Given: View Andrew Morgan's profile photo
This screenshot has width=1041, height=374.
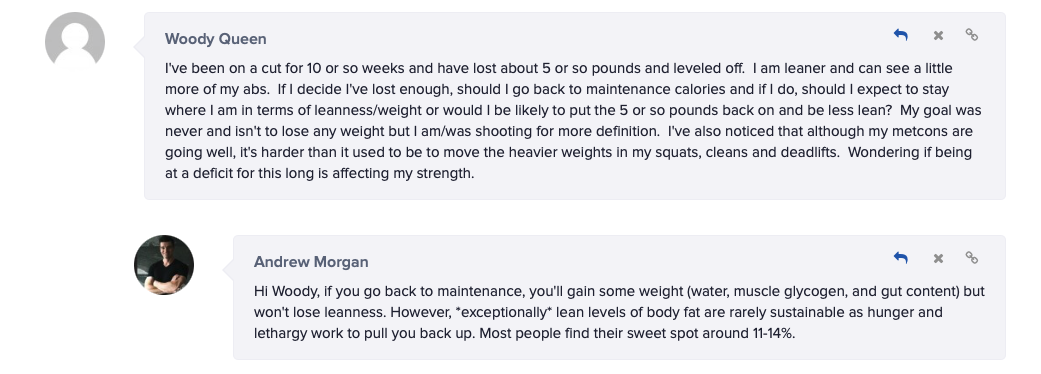Looking at the screenshot, I should pyautogui.click(x=164, y=264).
